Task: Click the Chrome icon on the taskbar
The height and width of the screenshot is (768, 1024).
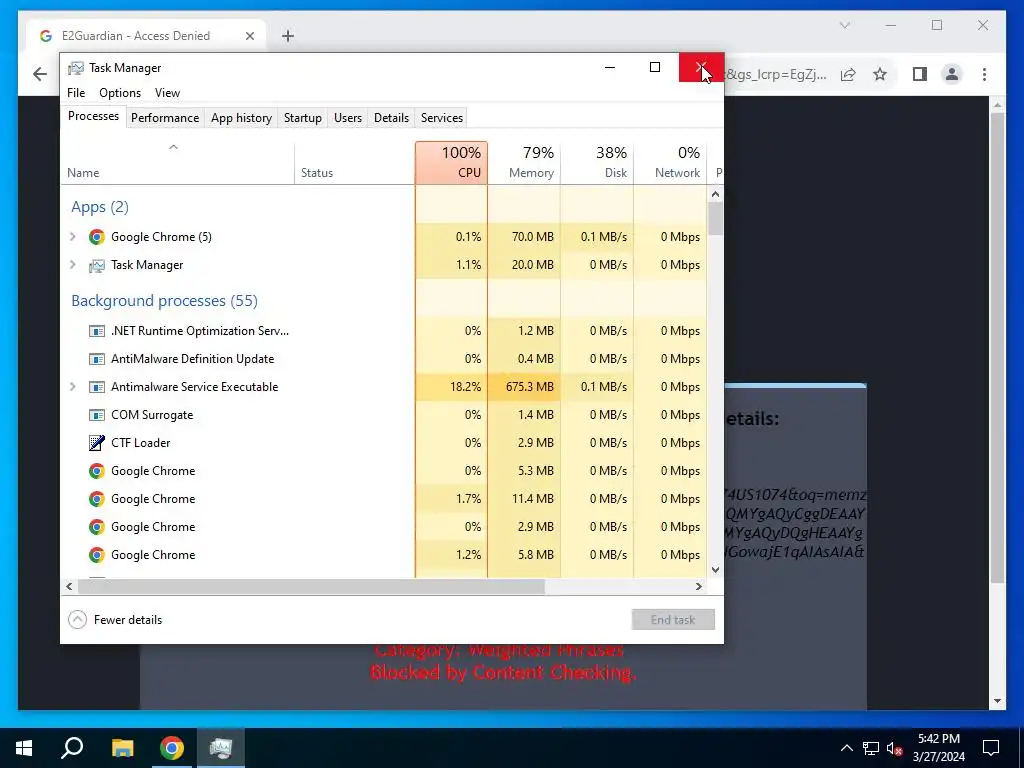Action: (x=172, y=748)
